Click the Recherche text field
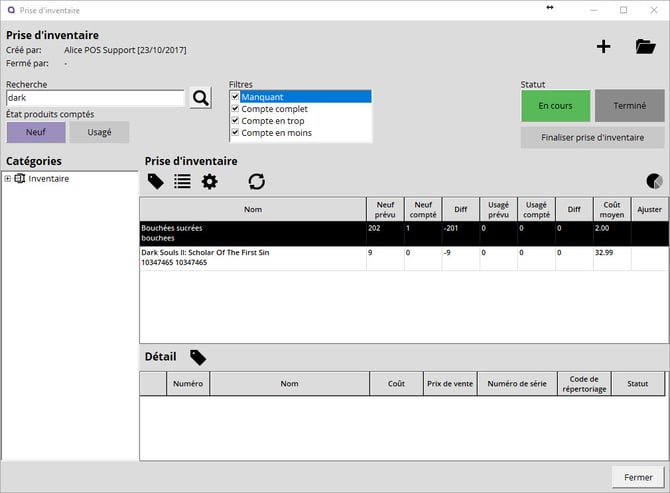The image size is (670, 493). tap(95, 98)
